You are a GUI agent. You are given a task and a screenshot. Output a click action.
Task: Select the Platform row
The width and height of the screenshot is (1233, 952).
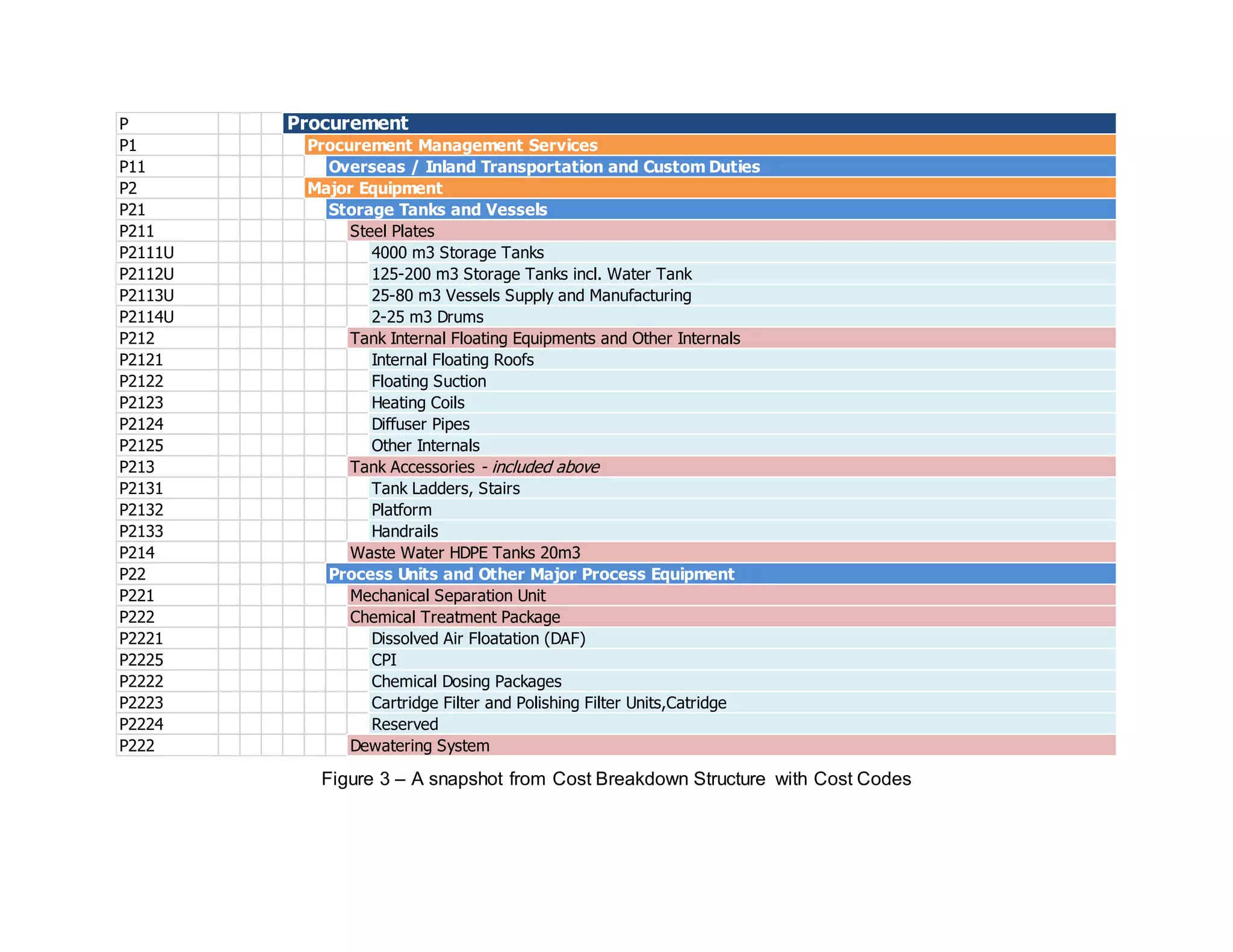742,510
